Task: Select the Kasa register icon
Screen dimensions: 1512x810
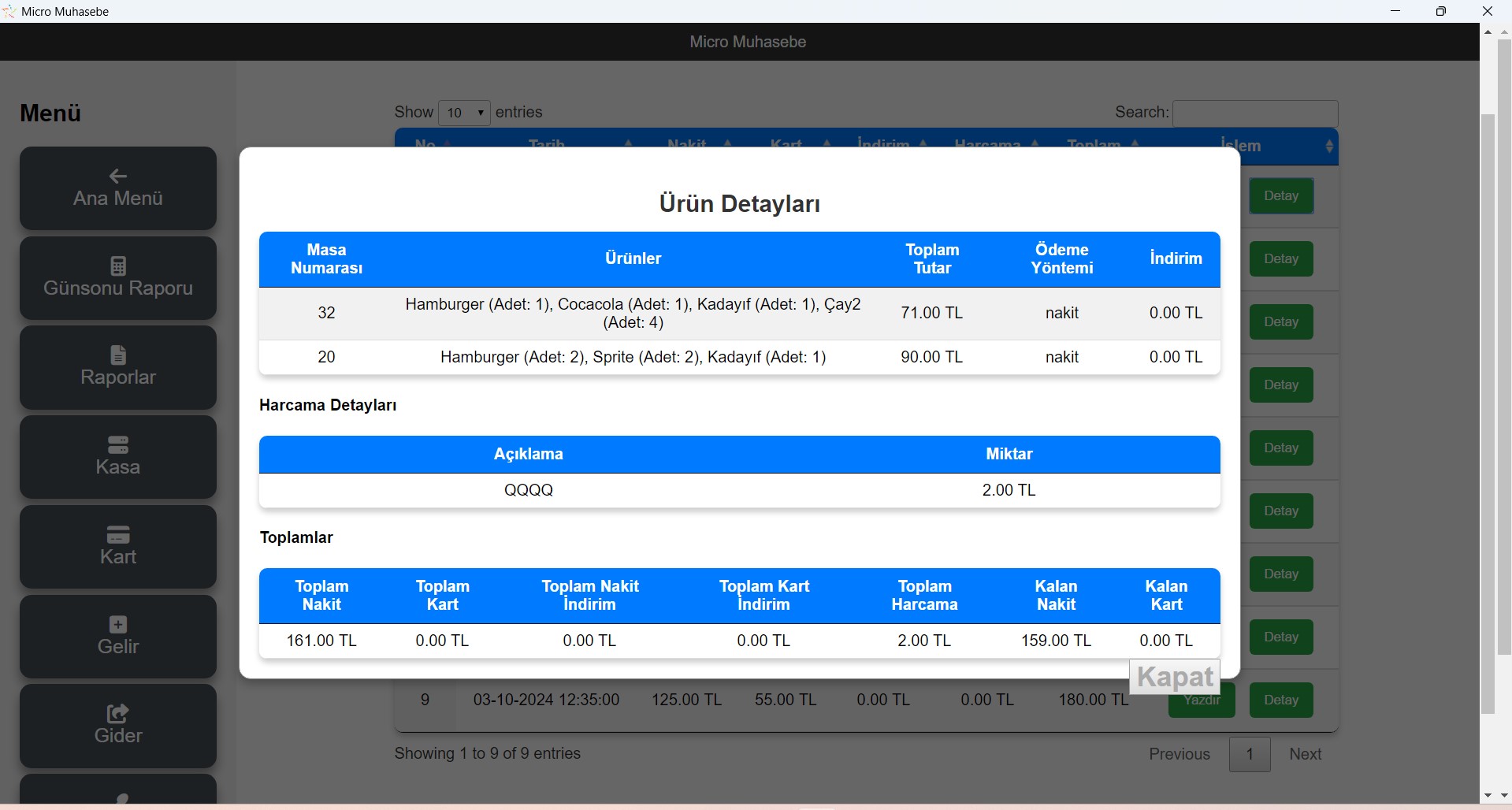Action: coord(118,444)
